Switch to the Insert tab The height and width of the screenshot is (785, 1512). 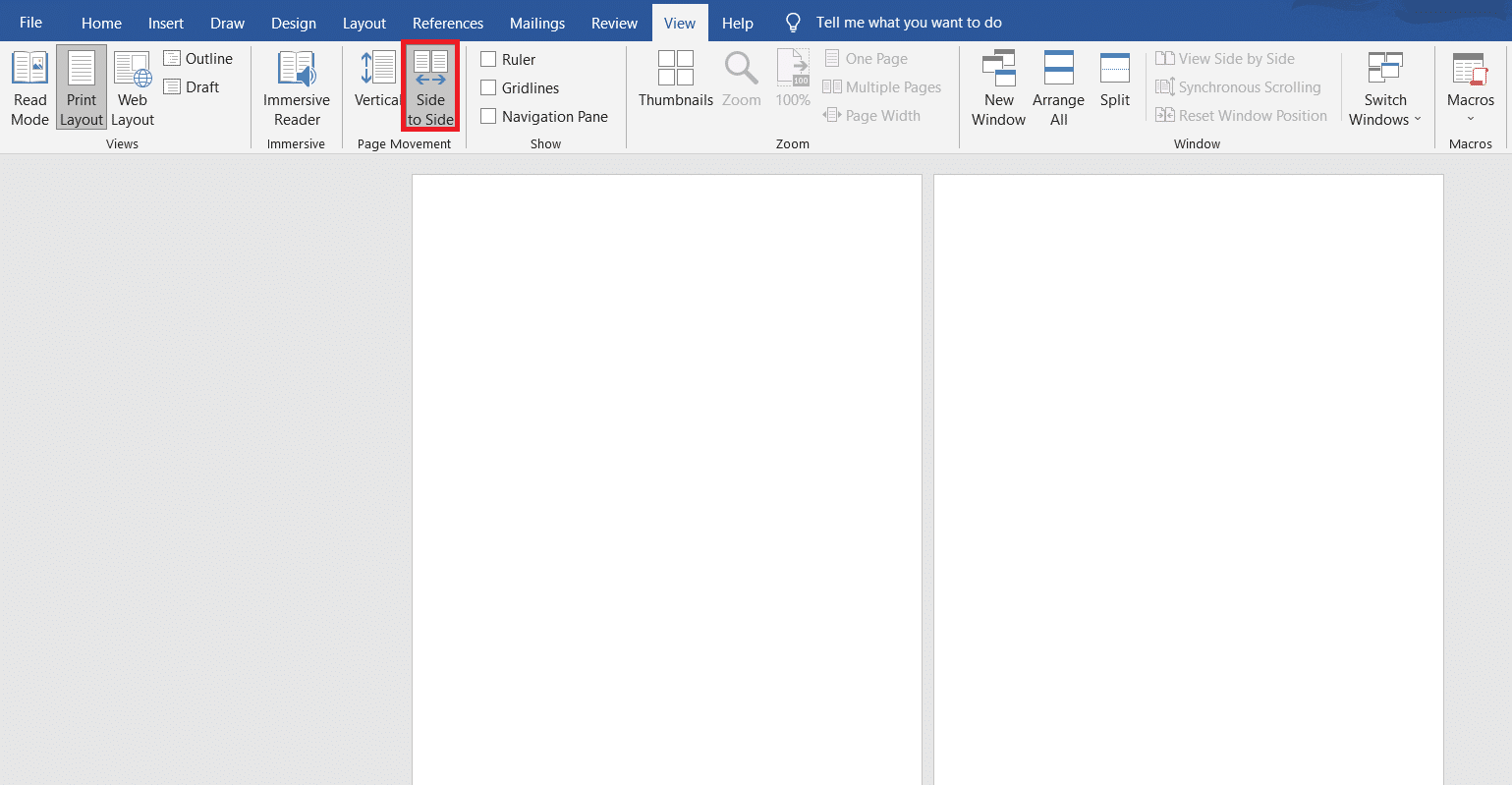(166, 23)
